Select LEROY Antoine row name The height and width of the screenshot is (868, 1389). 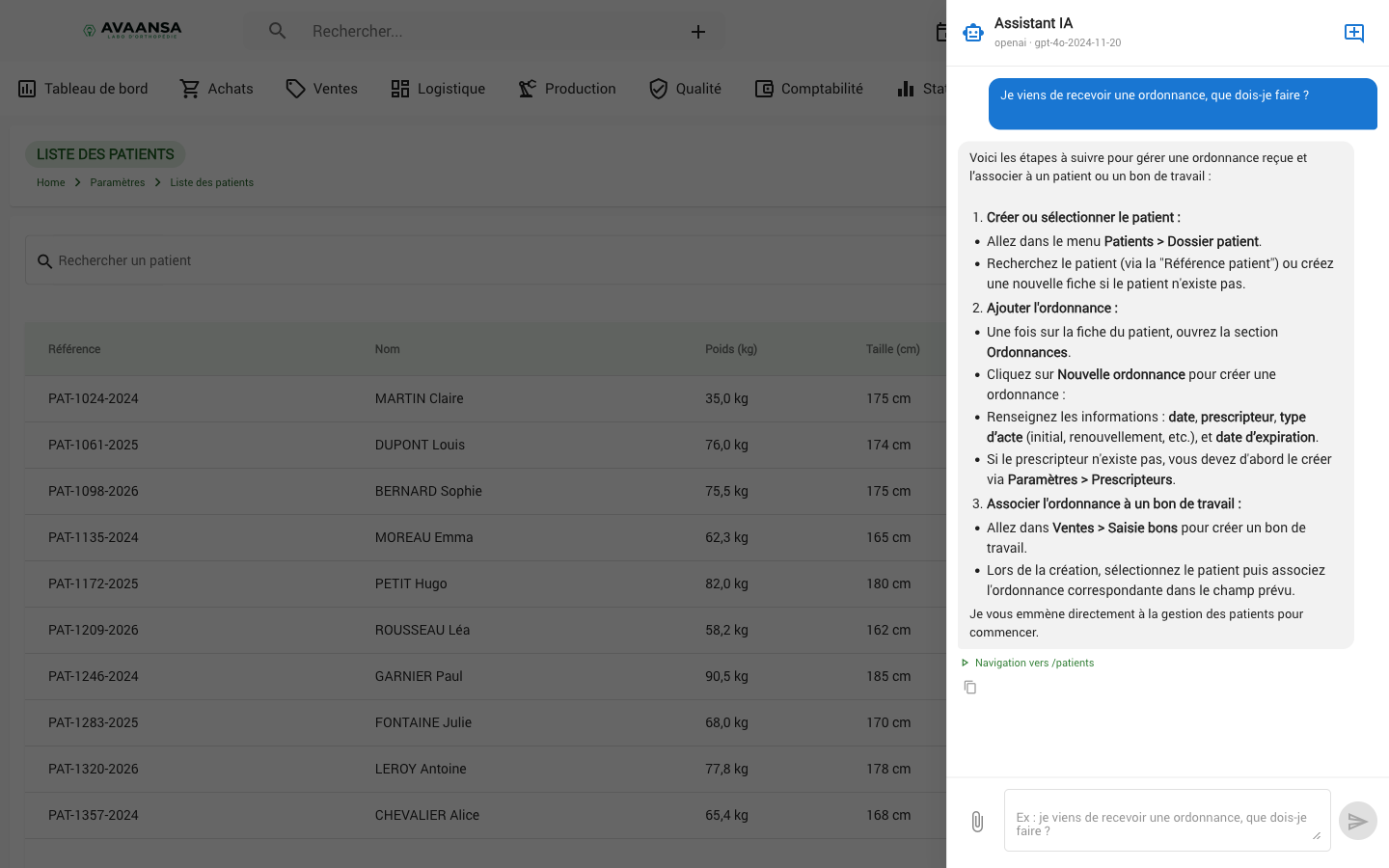pos(421,769)
